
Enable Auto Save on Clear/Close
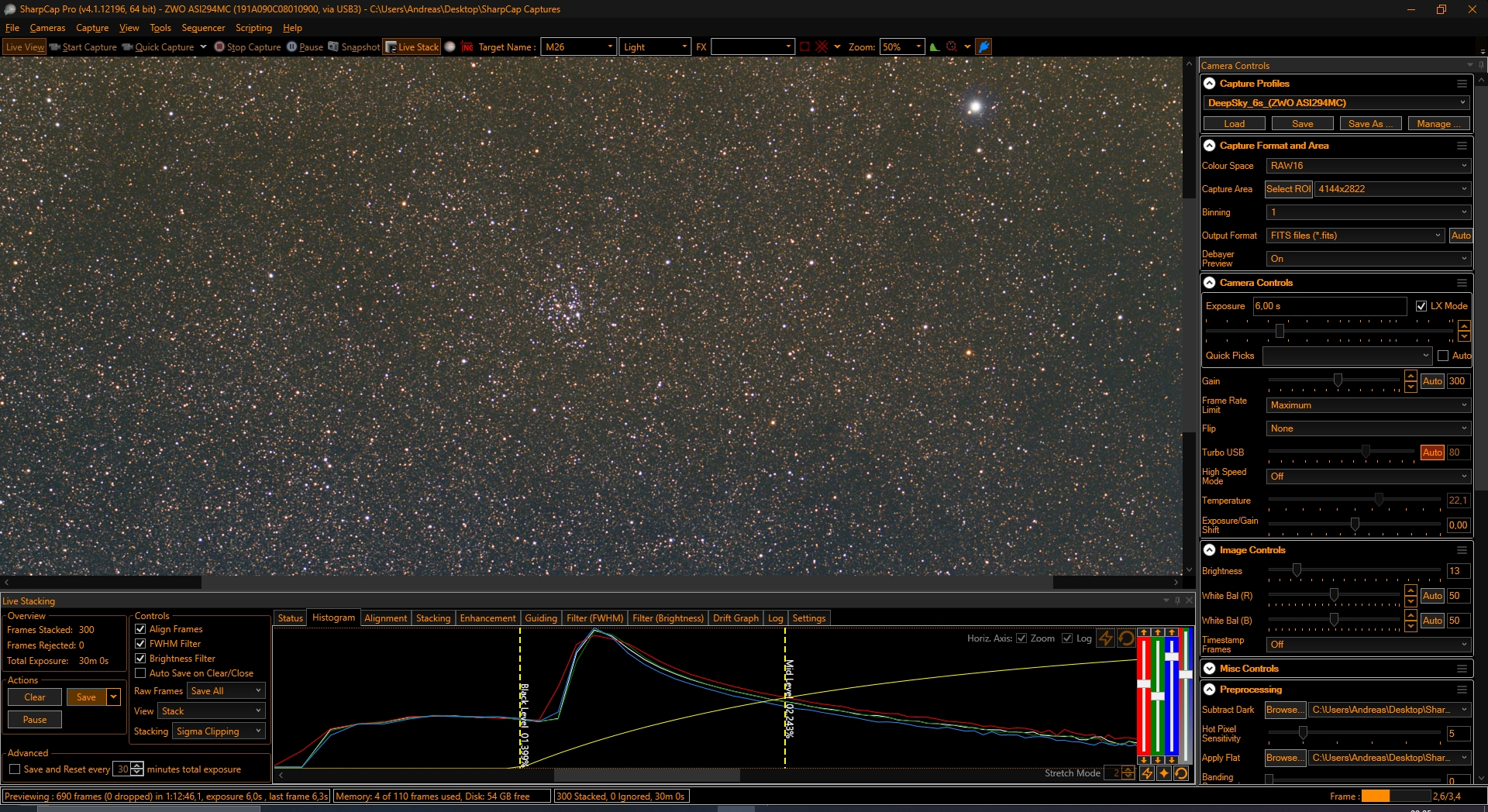[x=140, y=673]
